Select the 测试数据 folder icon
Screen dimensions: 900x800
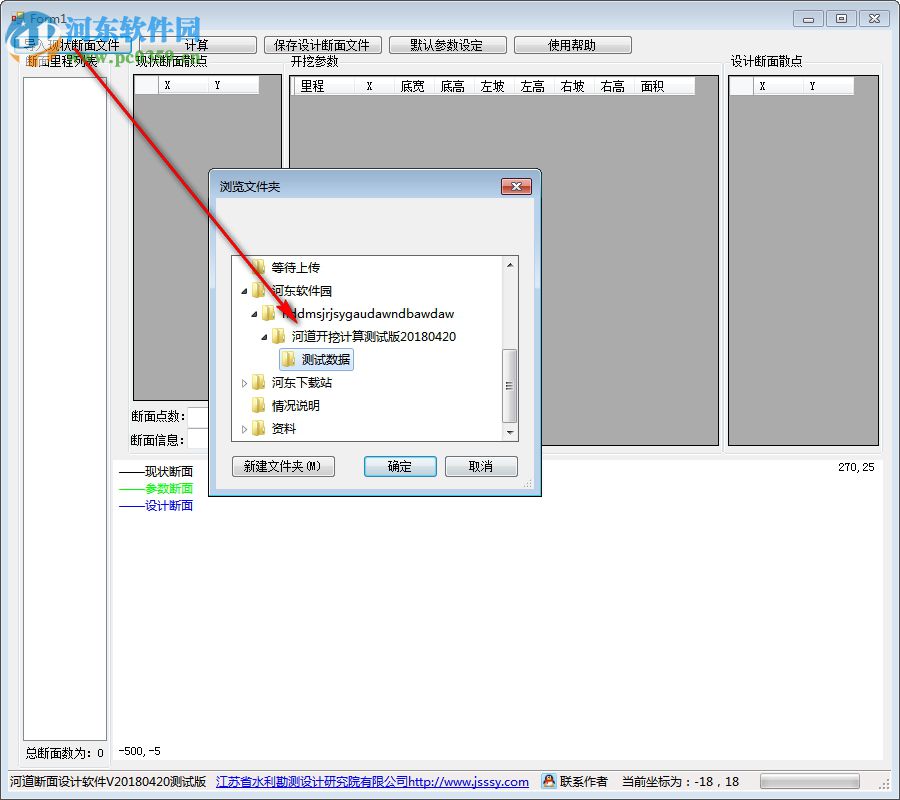point(289,359)
